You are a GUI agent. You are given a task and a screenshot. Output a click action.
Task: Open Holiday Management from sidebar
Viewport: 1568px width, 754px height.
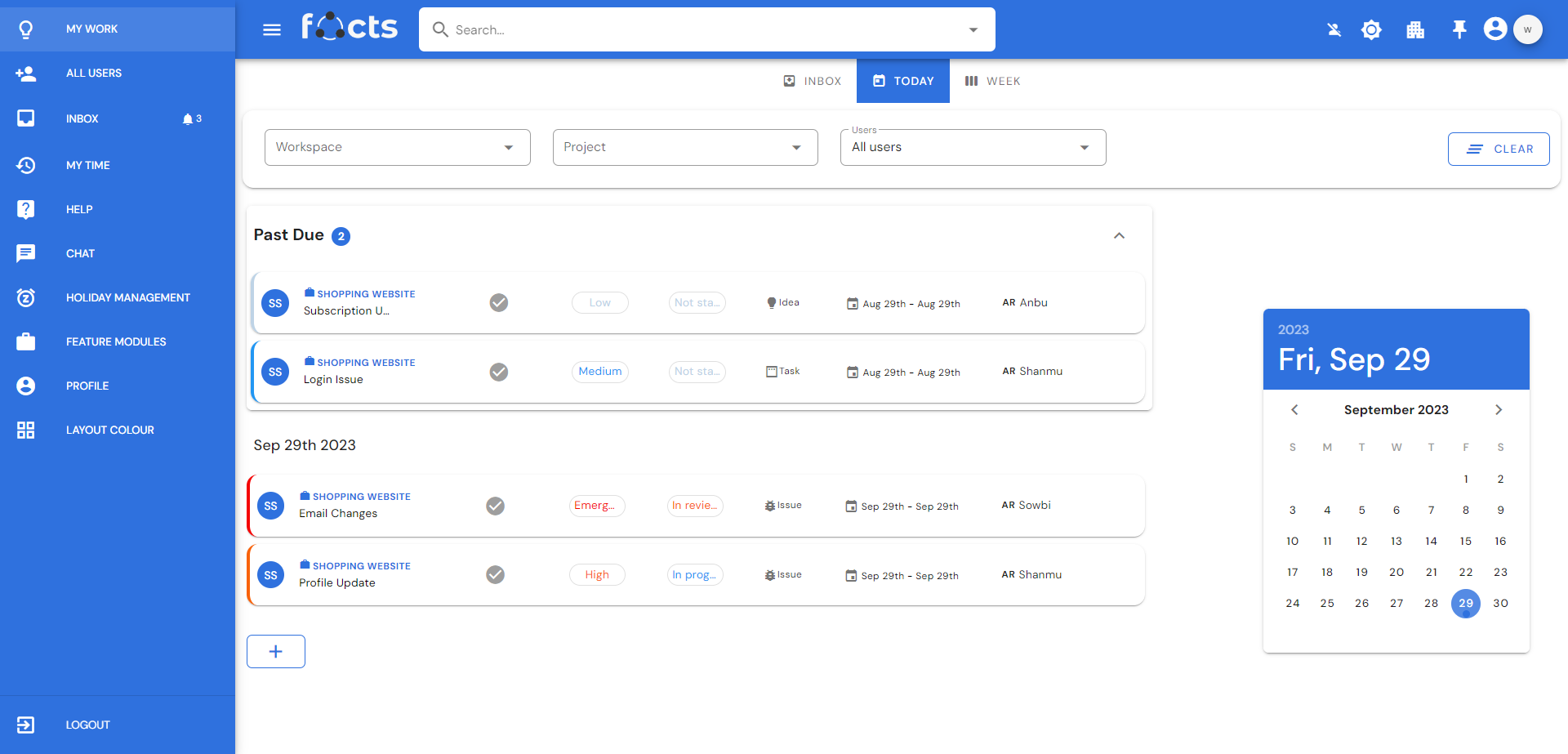(127, 297)
